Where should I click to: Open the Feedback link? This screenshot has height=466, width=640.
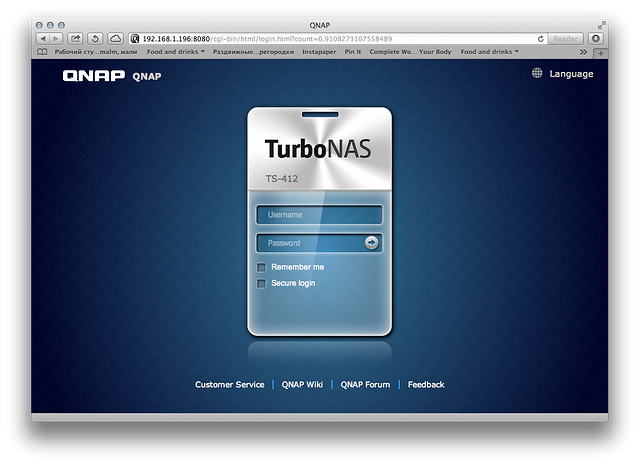426,385
